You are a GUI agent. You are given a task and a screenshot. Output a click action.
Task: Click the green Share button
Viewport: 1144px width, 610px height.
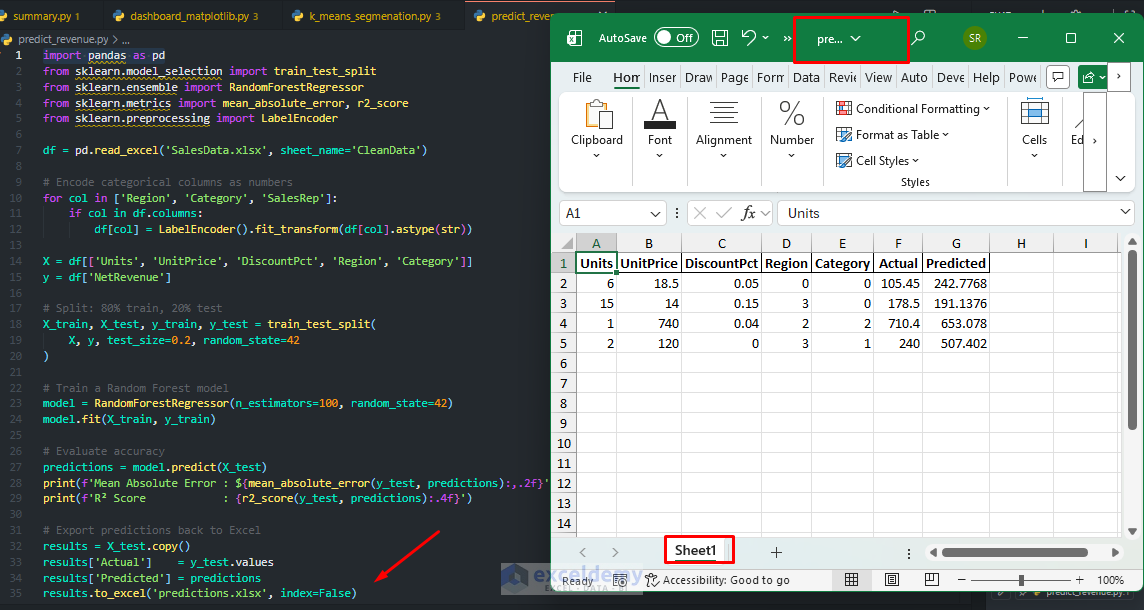tap(1092, 77)
